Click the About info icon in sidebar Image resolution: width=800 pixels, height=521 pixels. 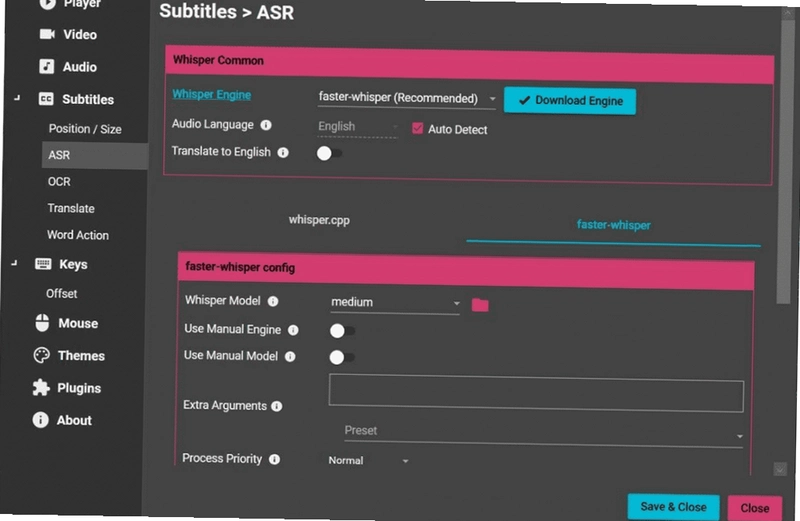pyautogui.click(x=40, y=419)
